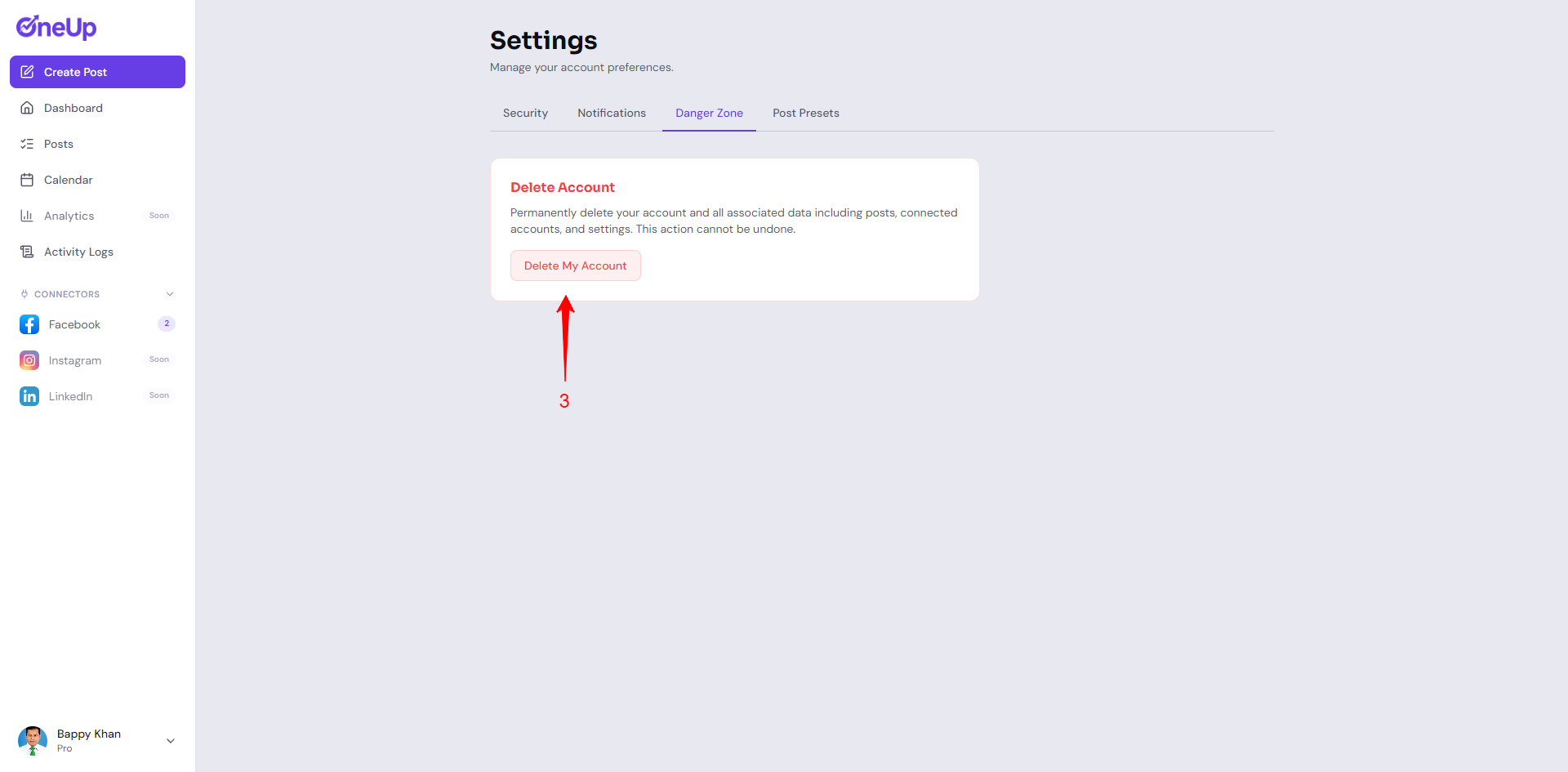Click the 'Permanently delete your account' description
The image size is (1568, 772).
pos(734,221)
